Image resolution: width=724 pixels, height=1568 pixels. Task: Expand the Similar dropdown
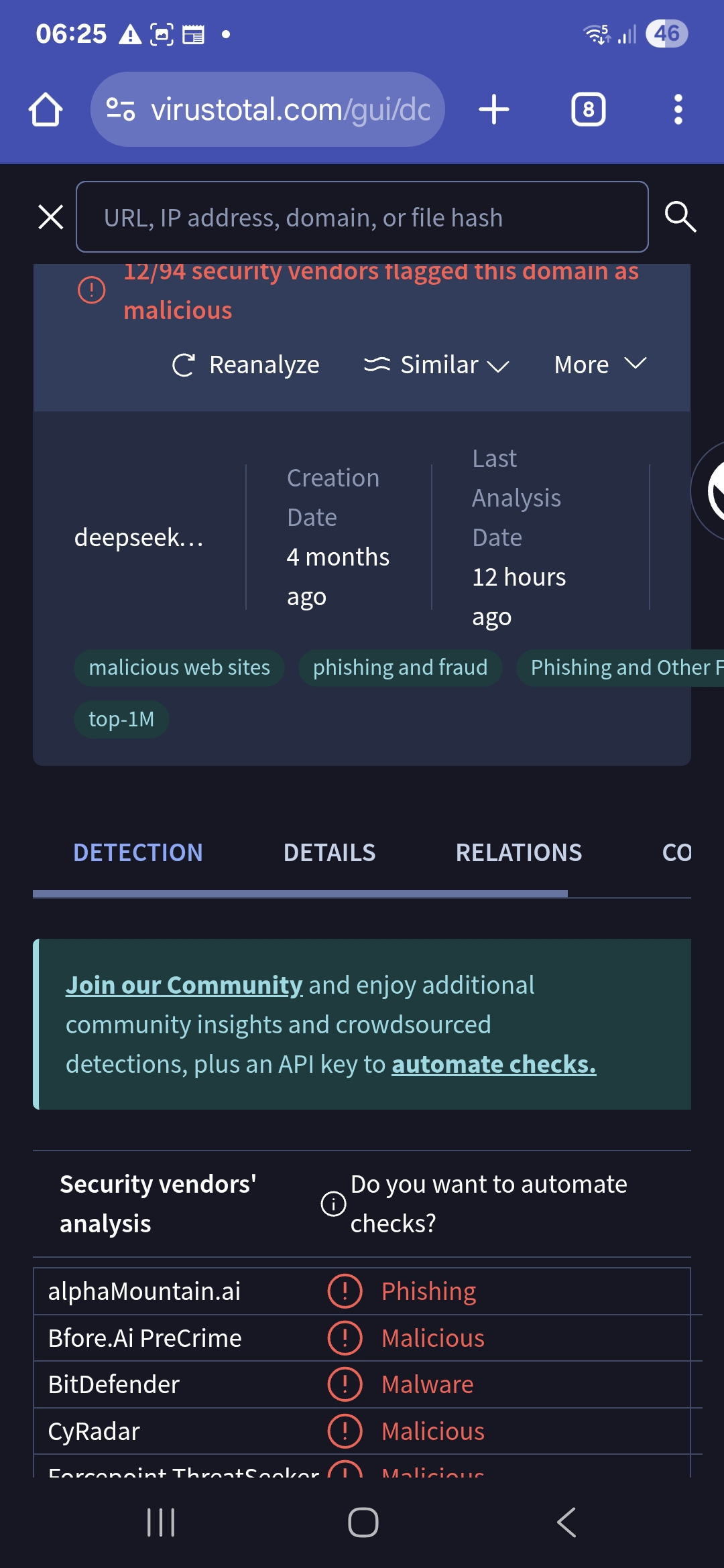(436, 365)
